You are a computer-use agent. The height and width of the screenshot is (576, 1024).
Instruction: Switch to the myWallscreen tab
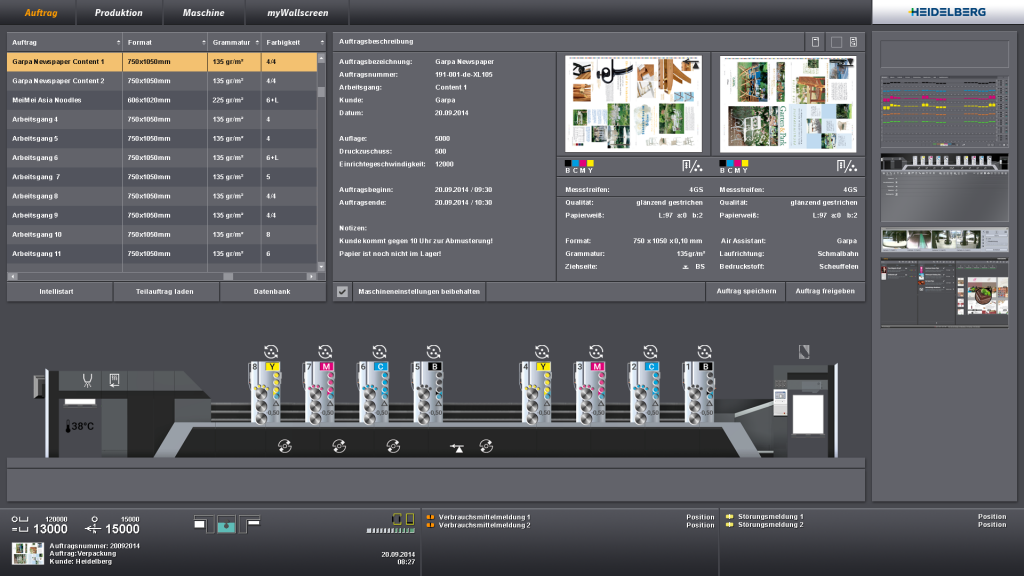click(x=298, y=12)
